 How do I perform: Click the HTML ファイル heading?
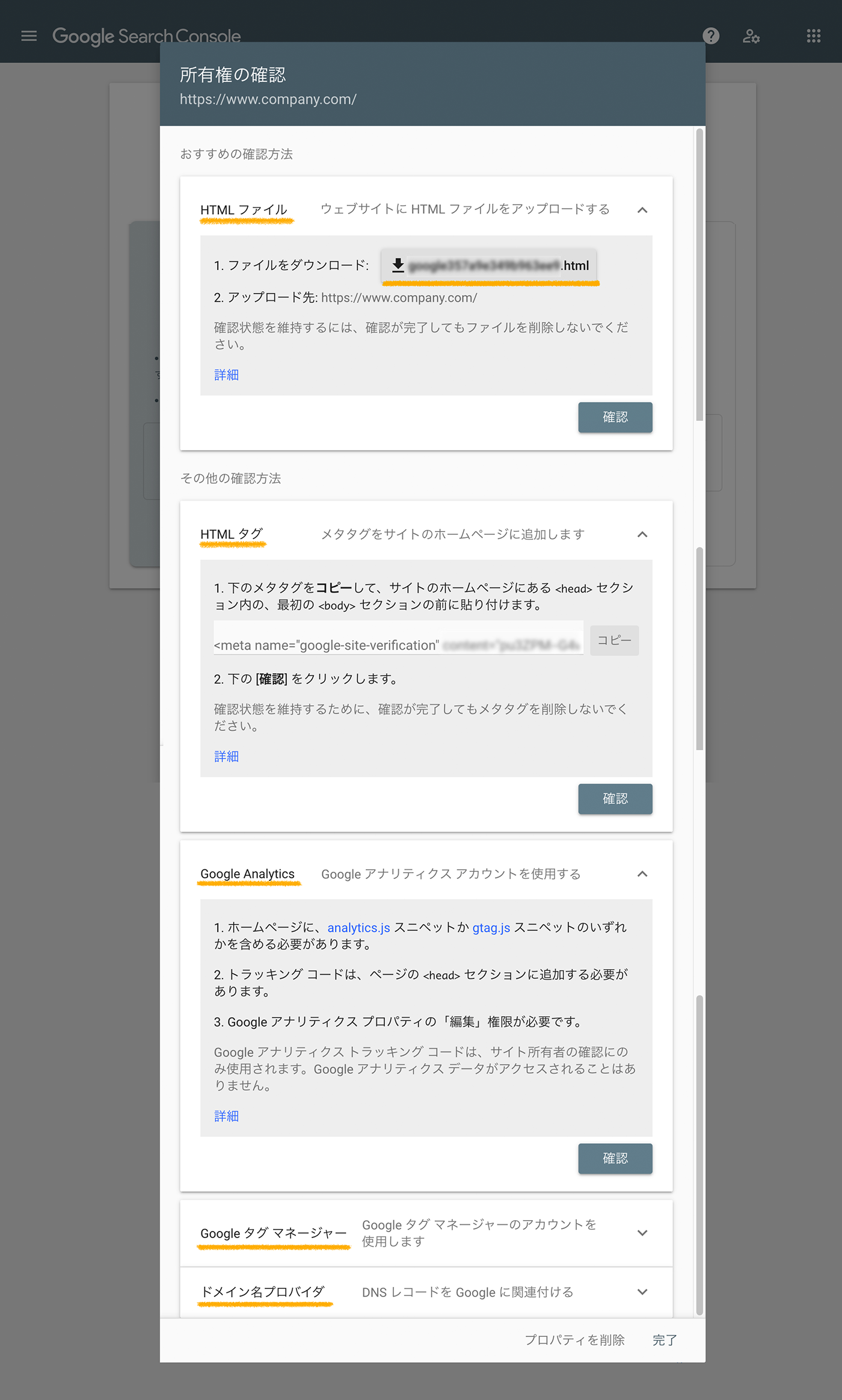pyautogui.click(x=244, y=210)
